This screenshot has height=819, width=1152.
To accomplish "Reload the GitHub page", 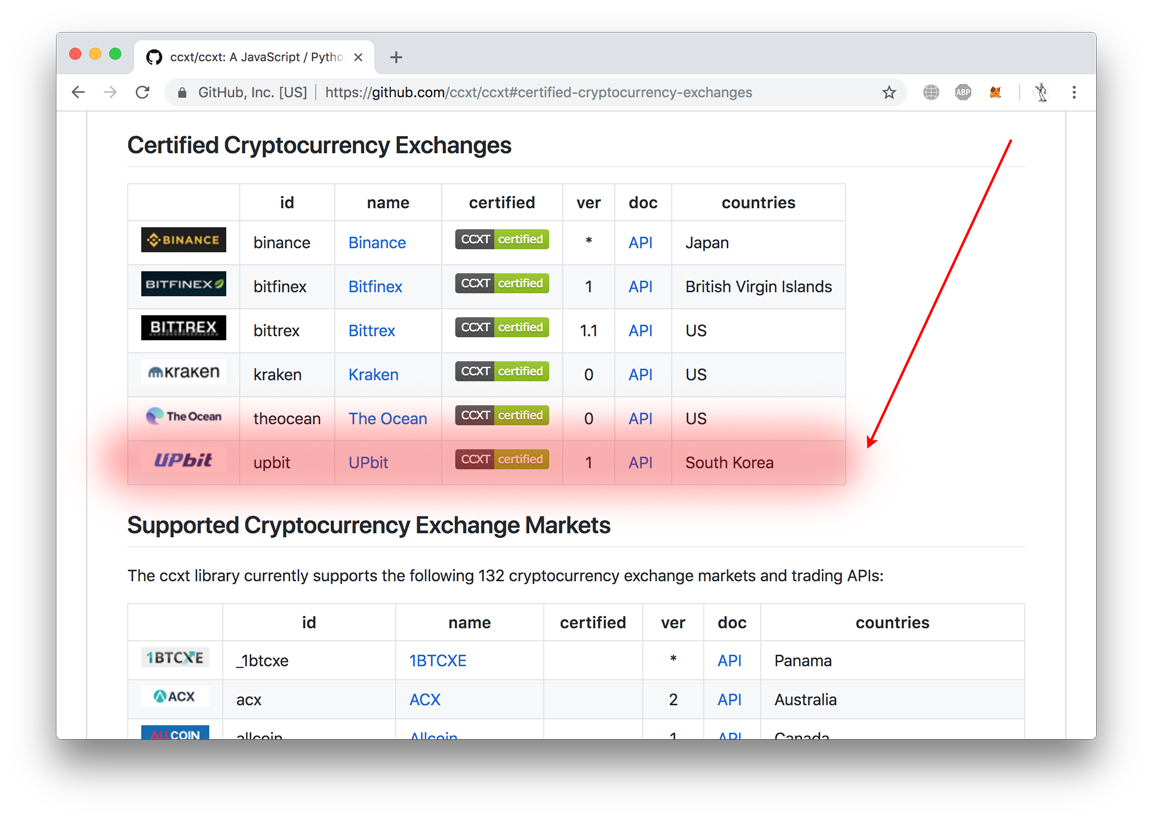I will click(142, 91).
